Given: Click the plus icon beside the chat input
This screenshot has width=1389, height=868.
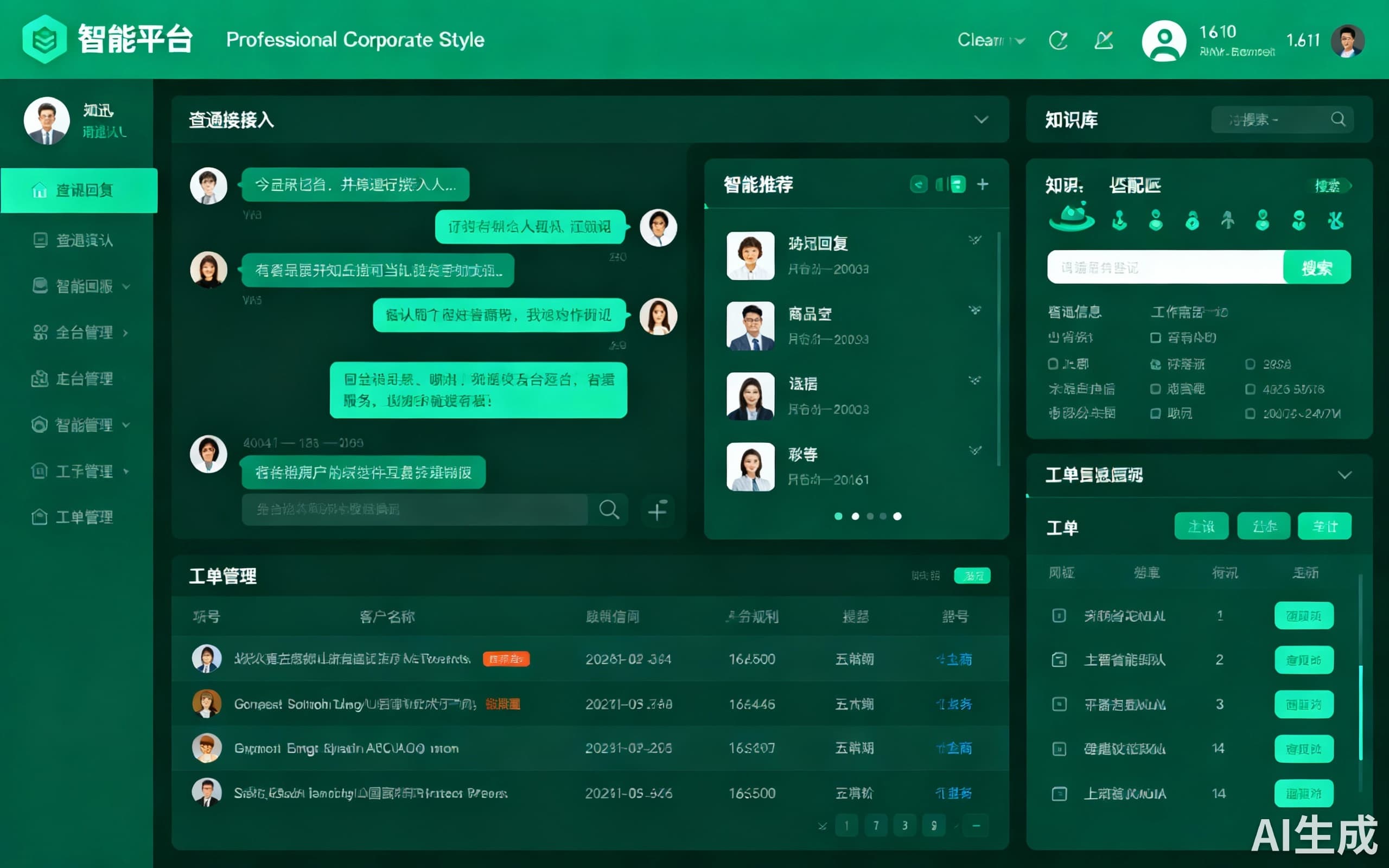Looking at the screenshot, I should (657, 510).
